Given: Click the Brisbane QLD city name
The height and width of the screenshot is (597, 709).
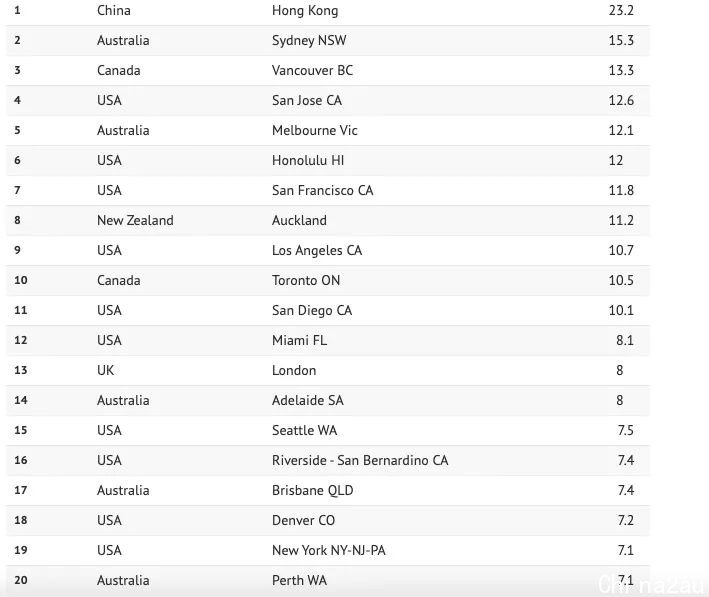Looking at the screenshot, I should pyautogui.click(x=312, y=491).
